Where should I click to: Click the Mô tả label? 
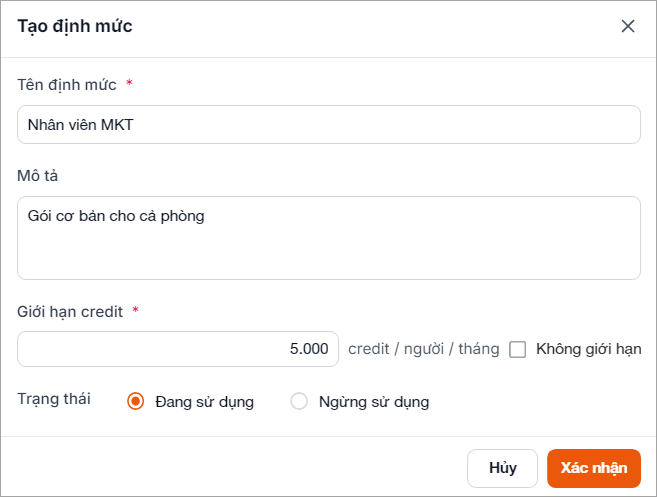[x=40, y=175]
